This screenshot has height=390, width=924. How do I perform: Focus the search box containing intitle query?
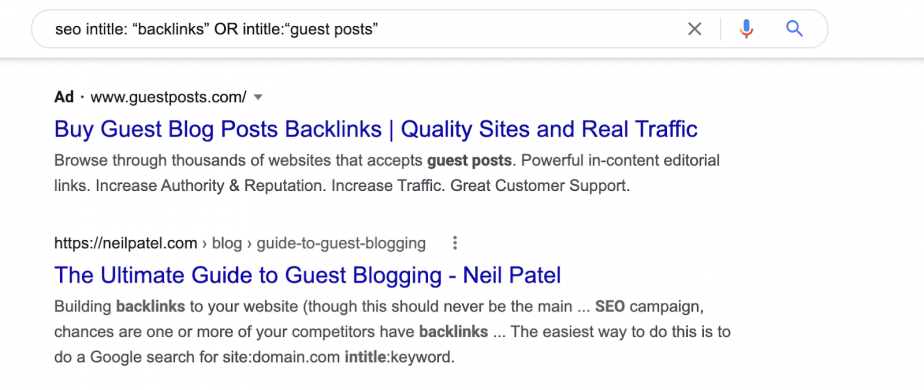point(365,29)
